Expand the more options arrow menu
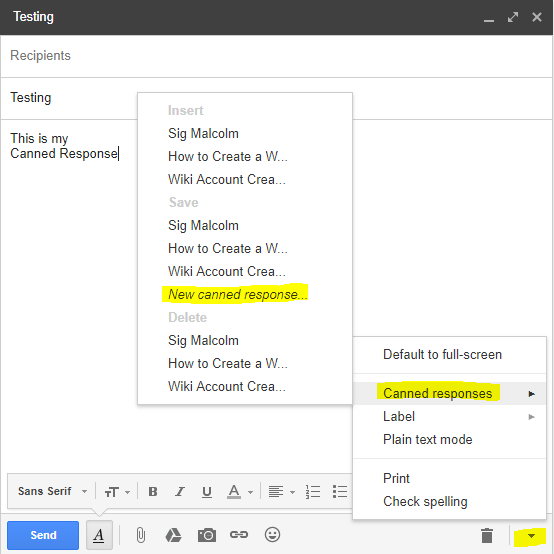554x554 pixels. (x=531, y=536)
